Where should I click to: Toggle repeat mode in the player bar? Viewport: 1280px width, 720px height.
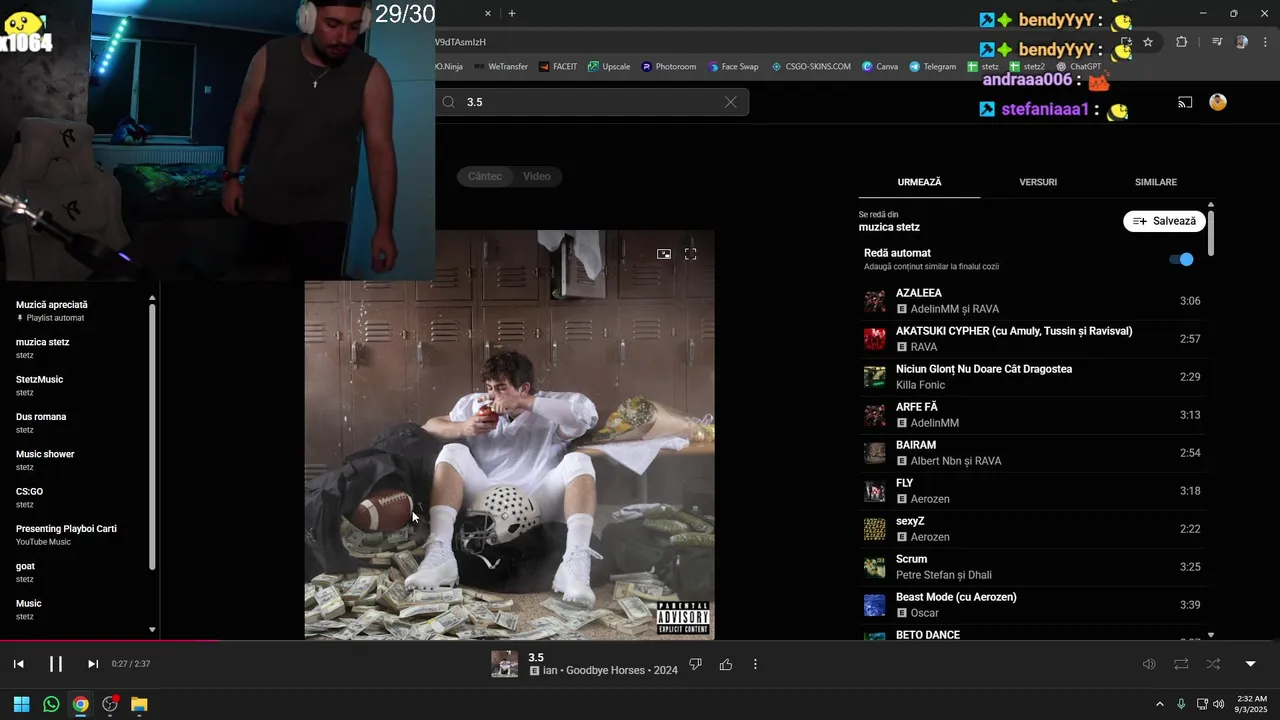click(x=1181, y=664)
